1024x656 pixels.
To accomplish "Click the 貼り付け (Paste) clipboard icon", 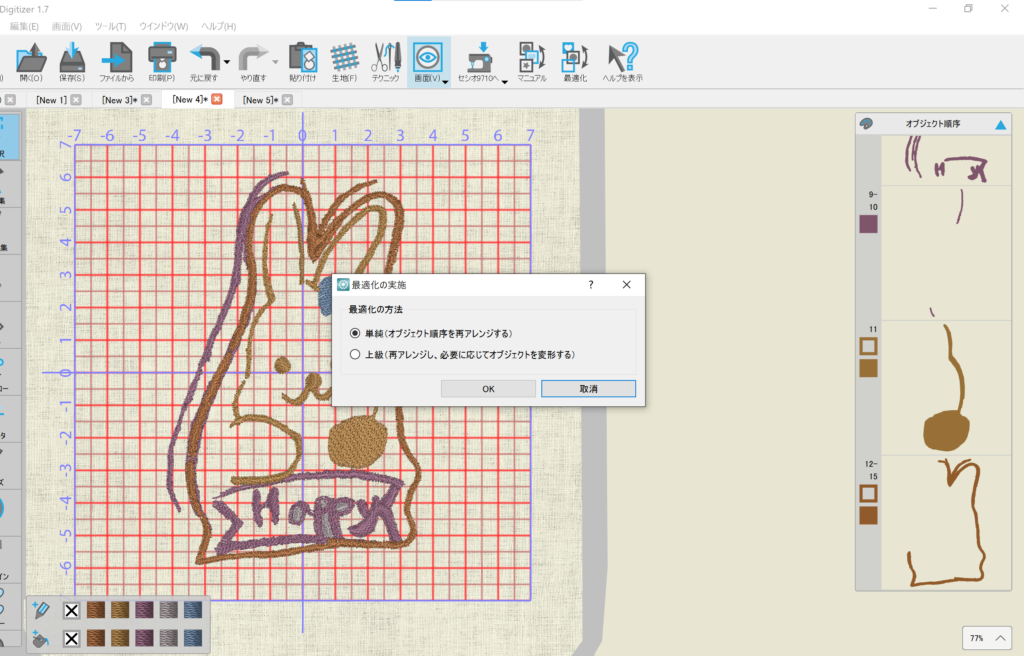I will point(302,58).
